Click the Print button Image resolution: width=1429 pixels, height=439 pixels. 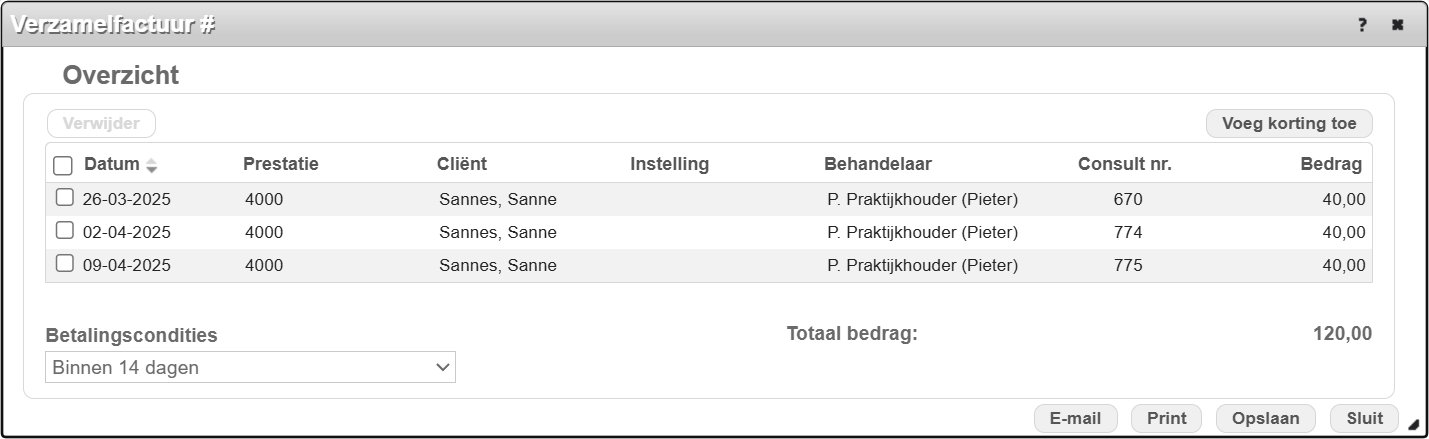tap(1166, 419)
